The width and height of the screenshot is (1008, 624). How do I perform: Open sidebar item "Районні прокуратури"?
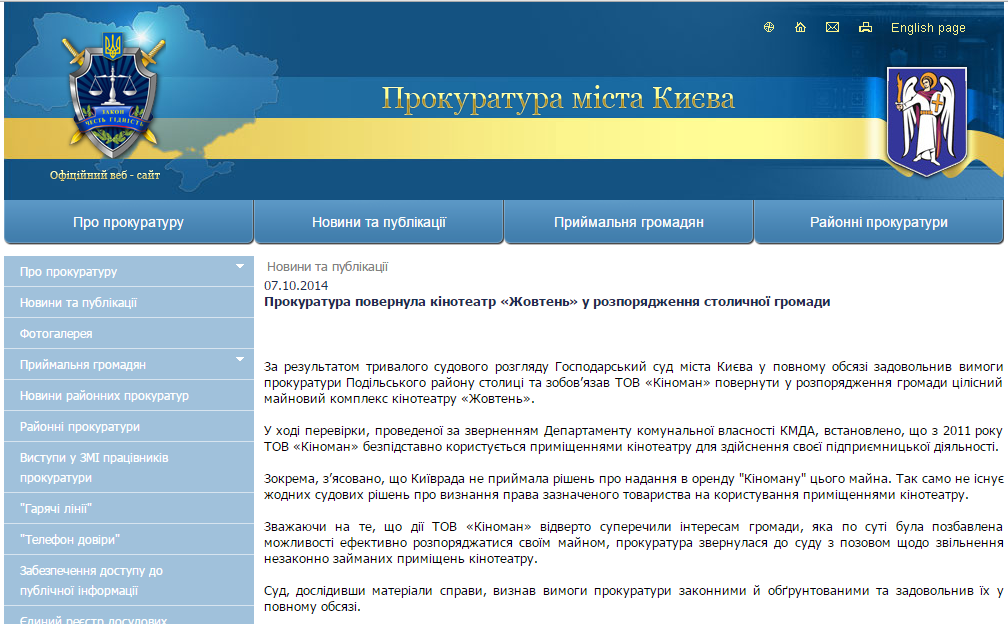pyautogui.click(x=129, y=426)
